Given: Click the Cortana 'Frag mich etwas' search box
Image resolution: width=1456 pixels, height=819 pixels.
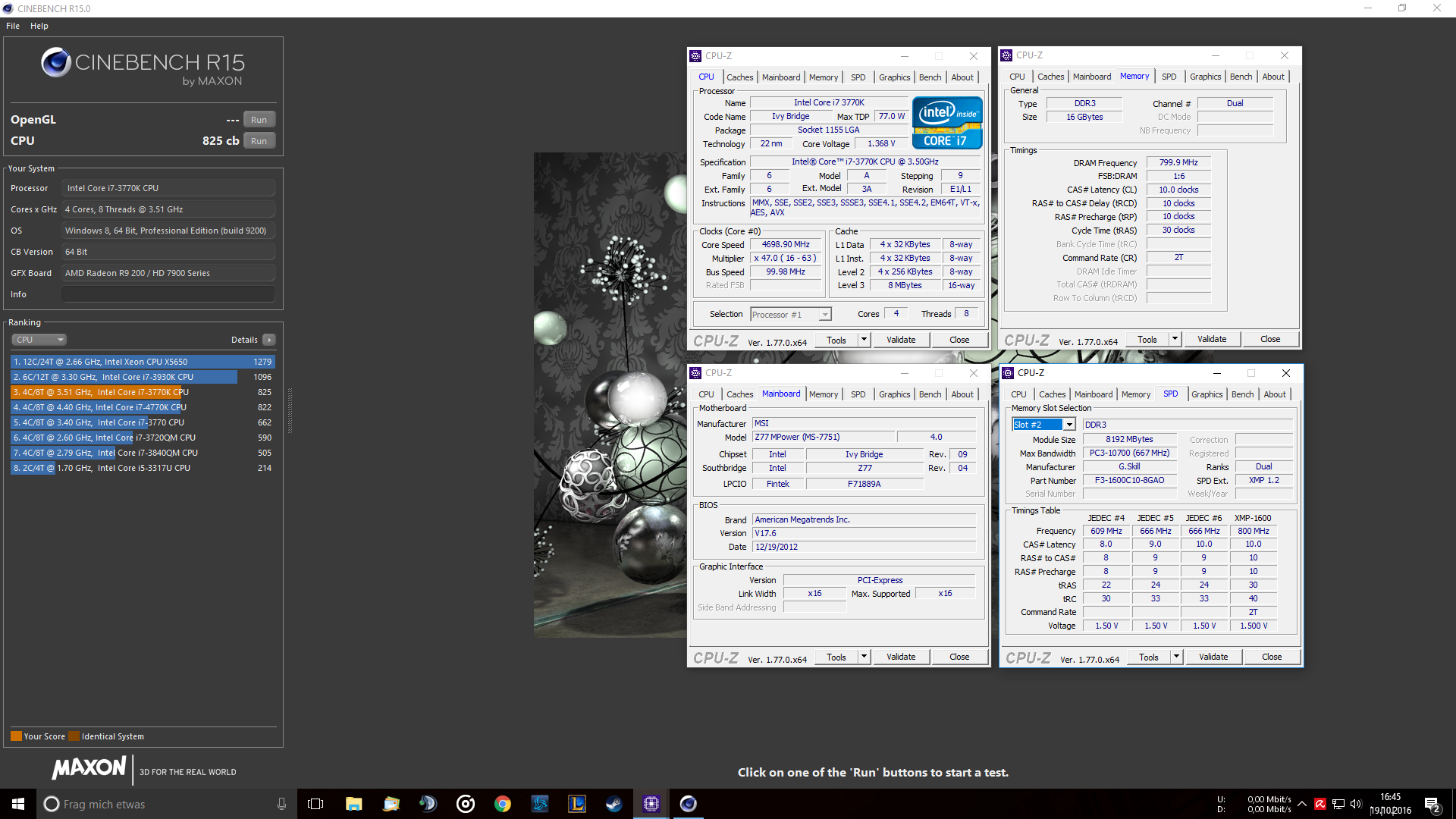Looking at the screenshot, I should (x=167, y=804).
